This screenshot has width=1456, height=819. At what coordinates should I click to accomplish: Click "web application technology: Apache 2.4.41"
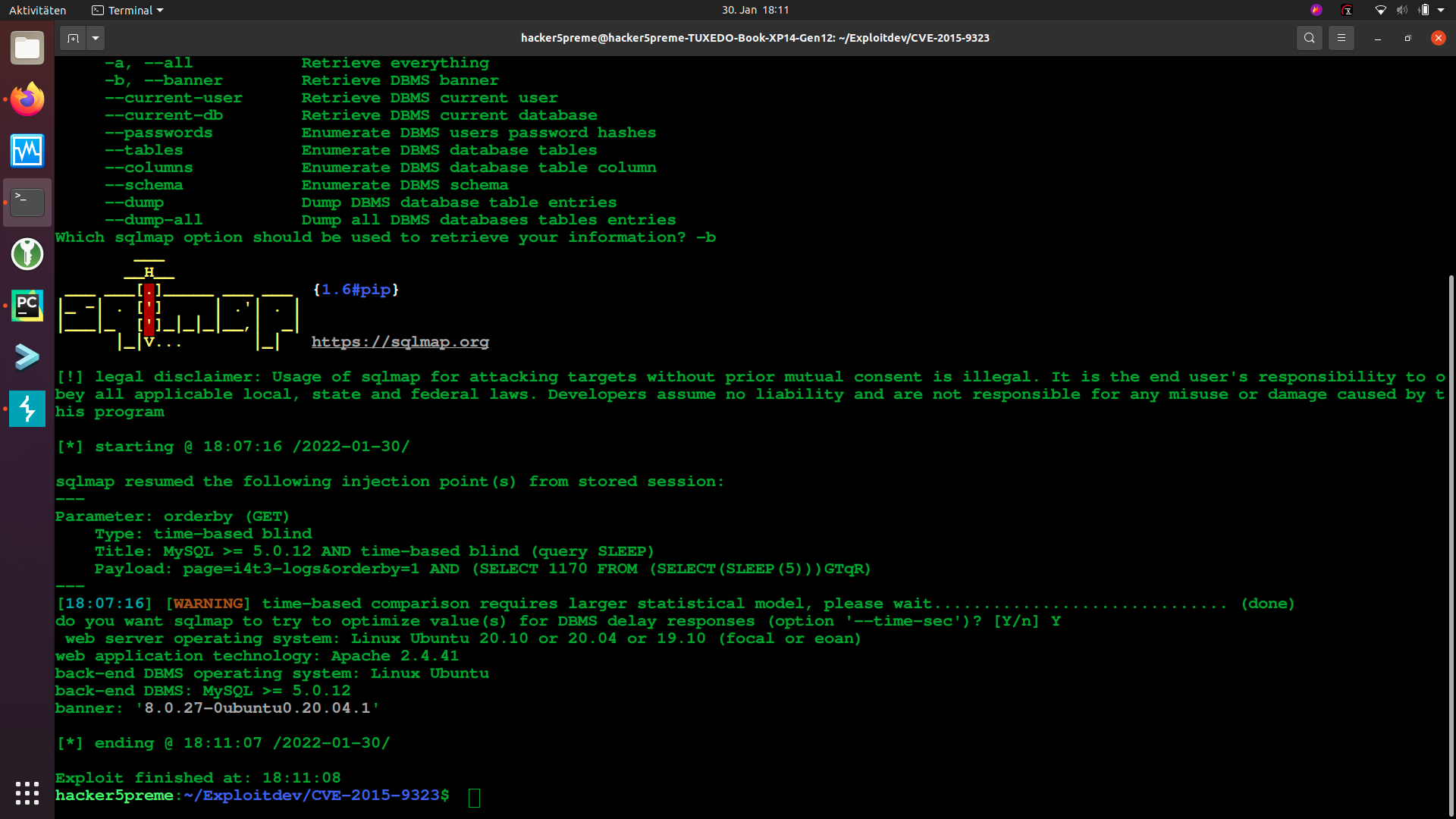pos(257,656)
